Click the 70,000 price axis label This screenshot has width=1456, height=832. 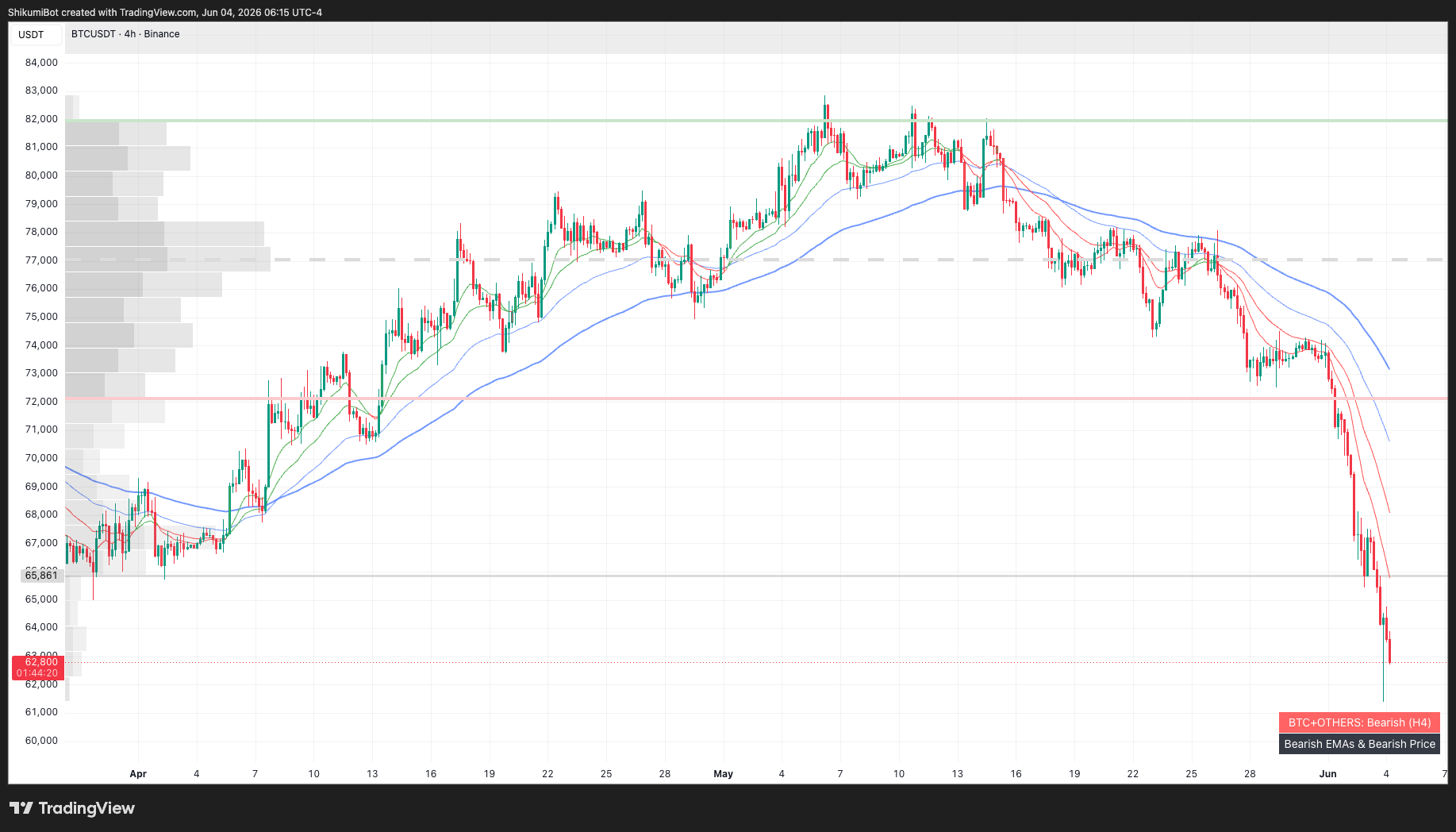click(x=41, y=458)
